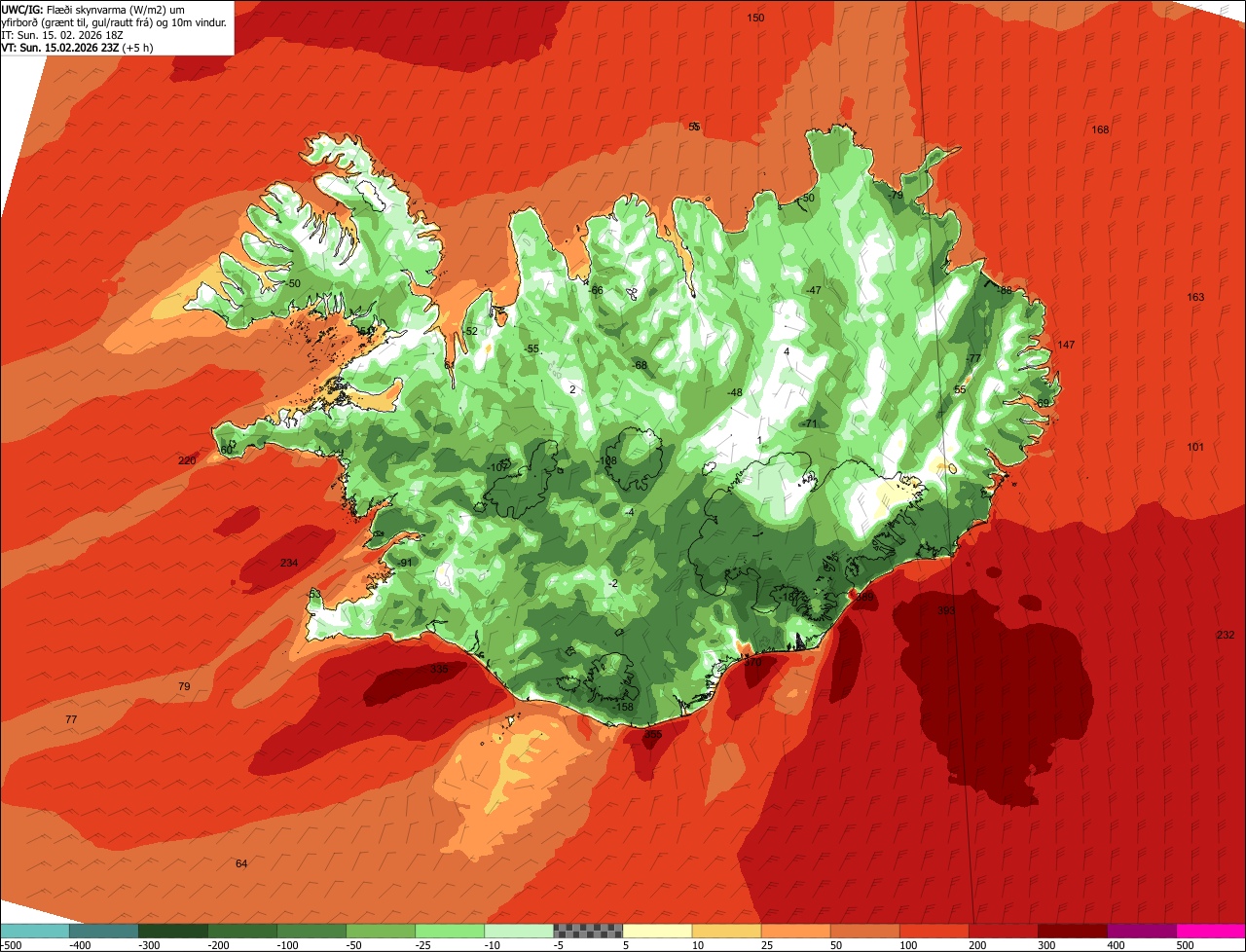This screenshot has height=952, width=1246.
Task: Click the value '69' in the Eastfjords
Action: click(1043, 402)
